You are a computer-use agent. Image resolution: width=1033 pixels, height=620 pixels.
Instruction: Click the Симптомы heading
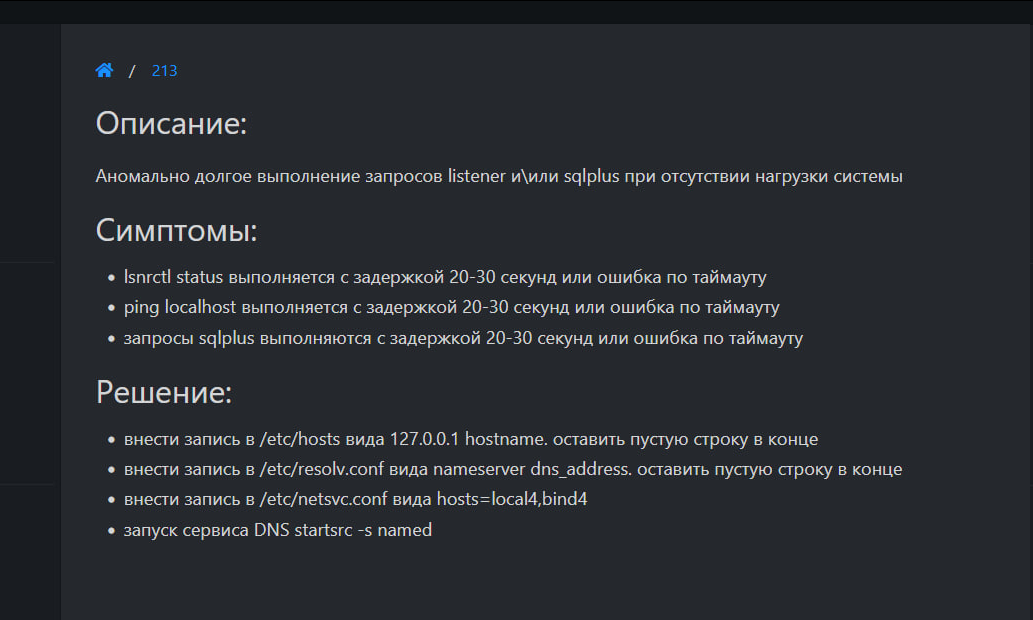coord(176,231)
